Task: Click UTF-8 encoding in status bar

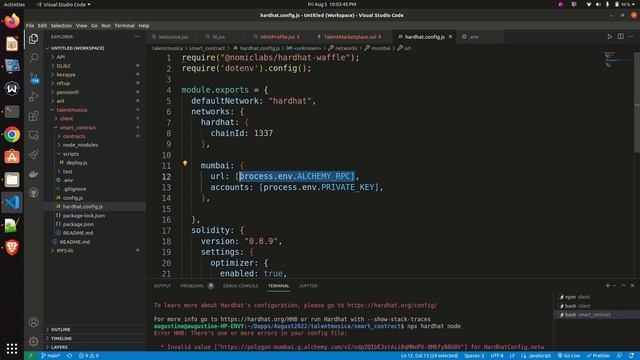Action: coord(497,356)
